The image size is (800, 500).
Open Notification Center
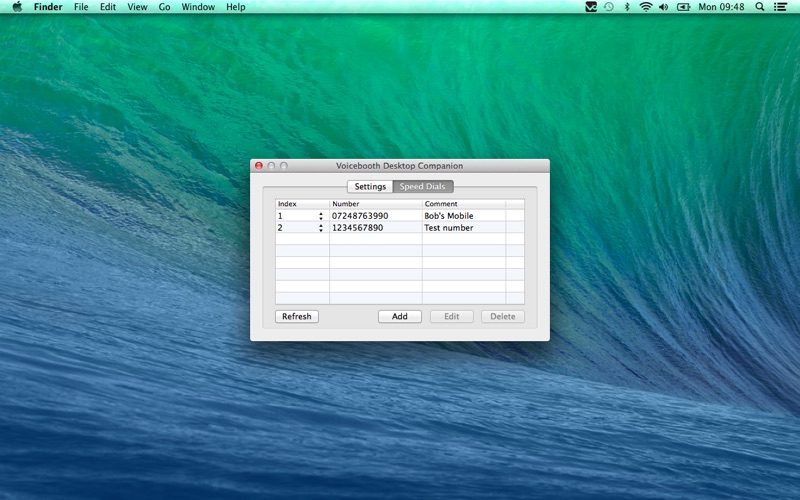click(780, 7)
